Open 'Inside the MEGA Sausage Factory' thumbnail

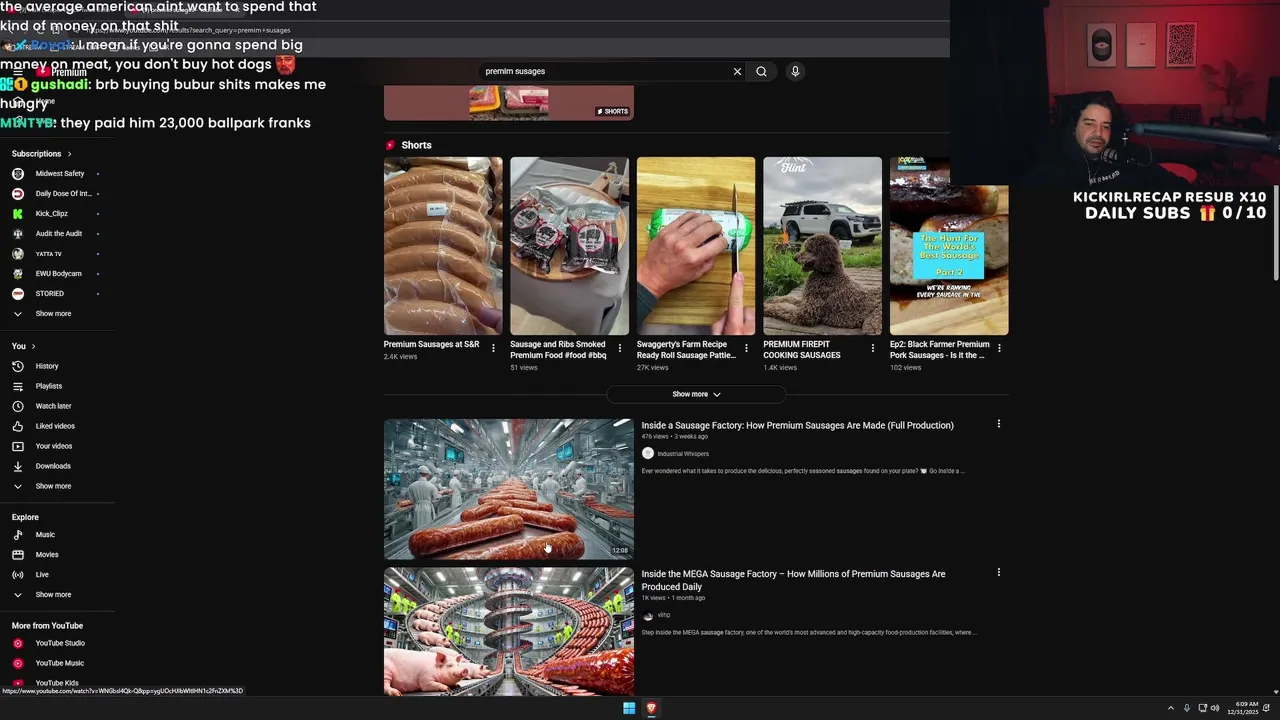[508, 632]
